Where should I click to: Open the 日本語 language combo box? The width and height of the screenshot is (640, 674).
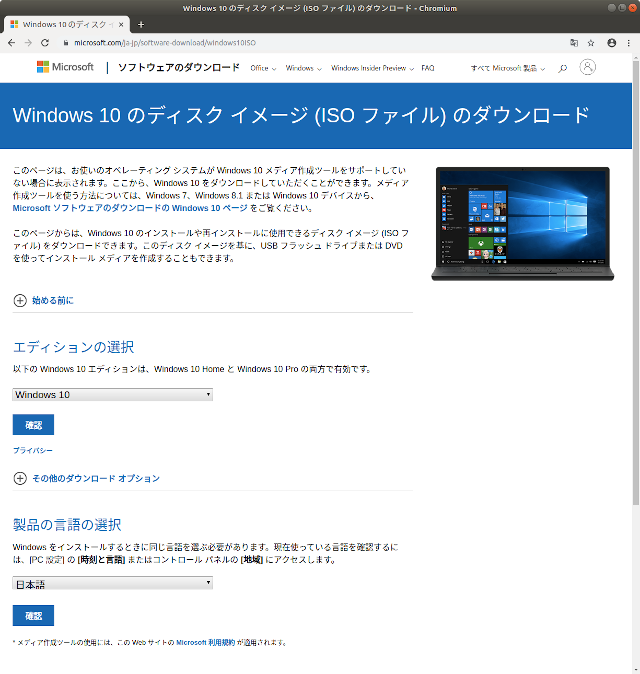tap(113, 583)
